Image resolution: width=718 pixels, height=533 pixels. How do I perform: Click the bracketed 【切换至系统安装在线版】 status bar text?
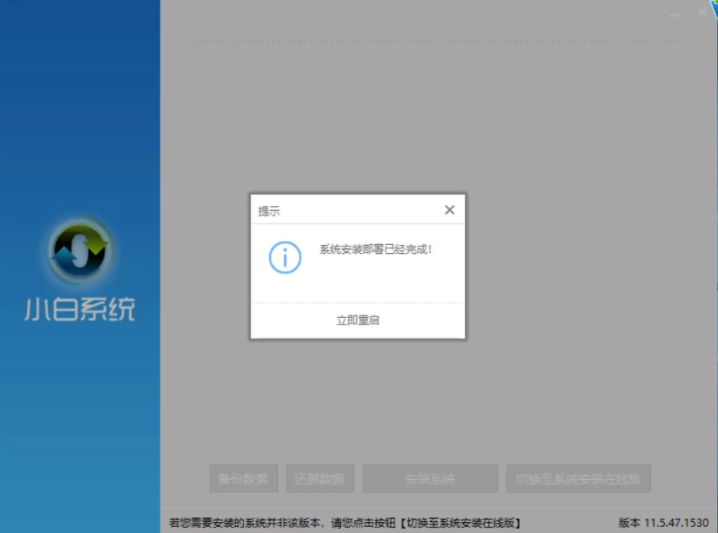point(461,522)
